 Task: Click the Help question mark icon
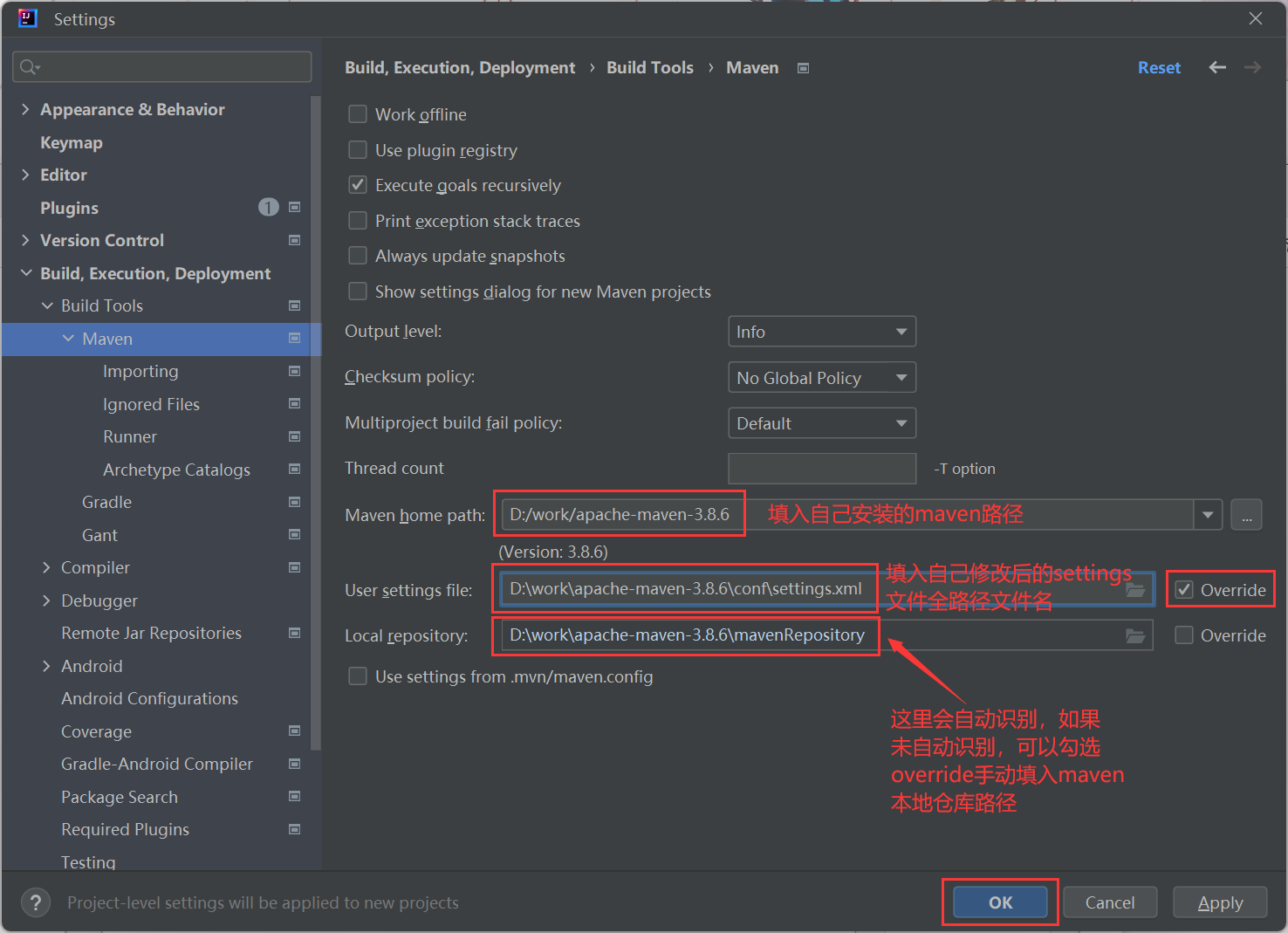35,902
